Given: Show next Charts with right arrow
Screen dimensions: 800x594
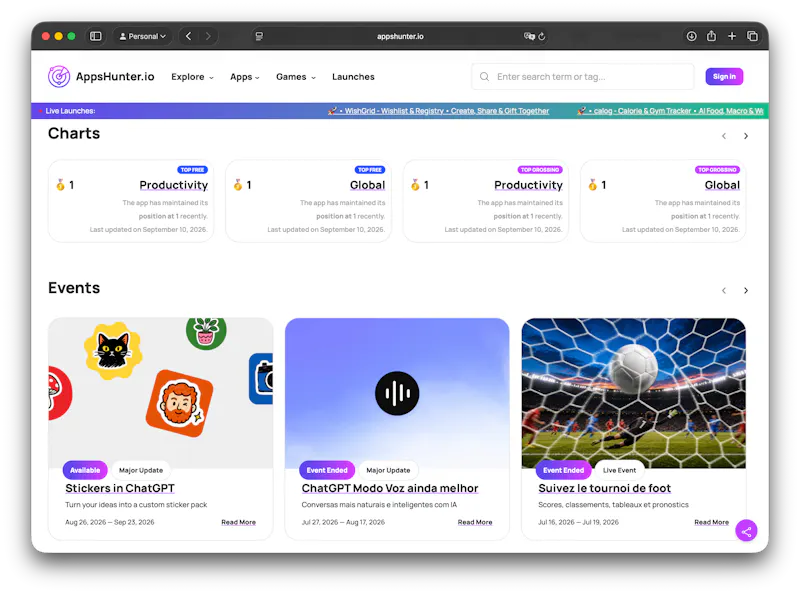Looking at the screenshot, I should (x=746, y=136).
